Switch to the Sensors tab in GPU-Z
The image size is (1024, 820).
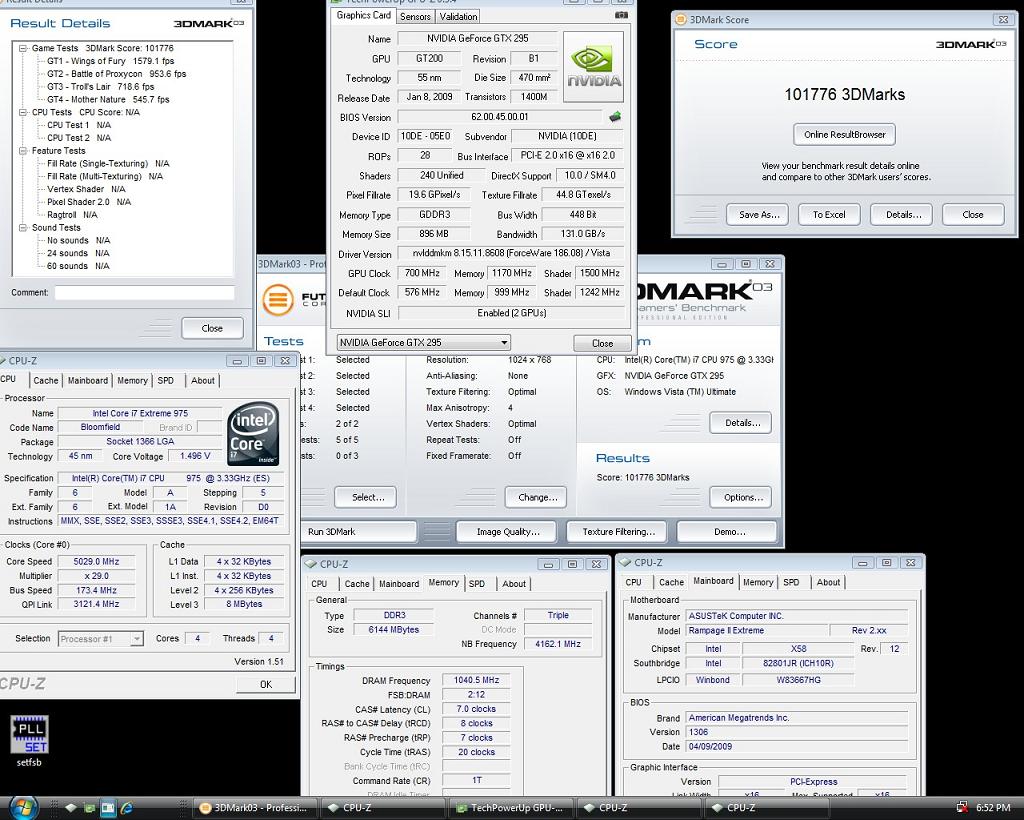[415, 16]
